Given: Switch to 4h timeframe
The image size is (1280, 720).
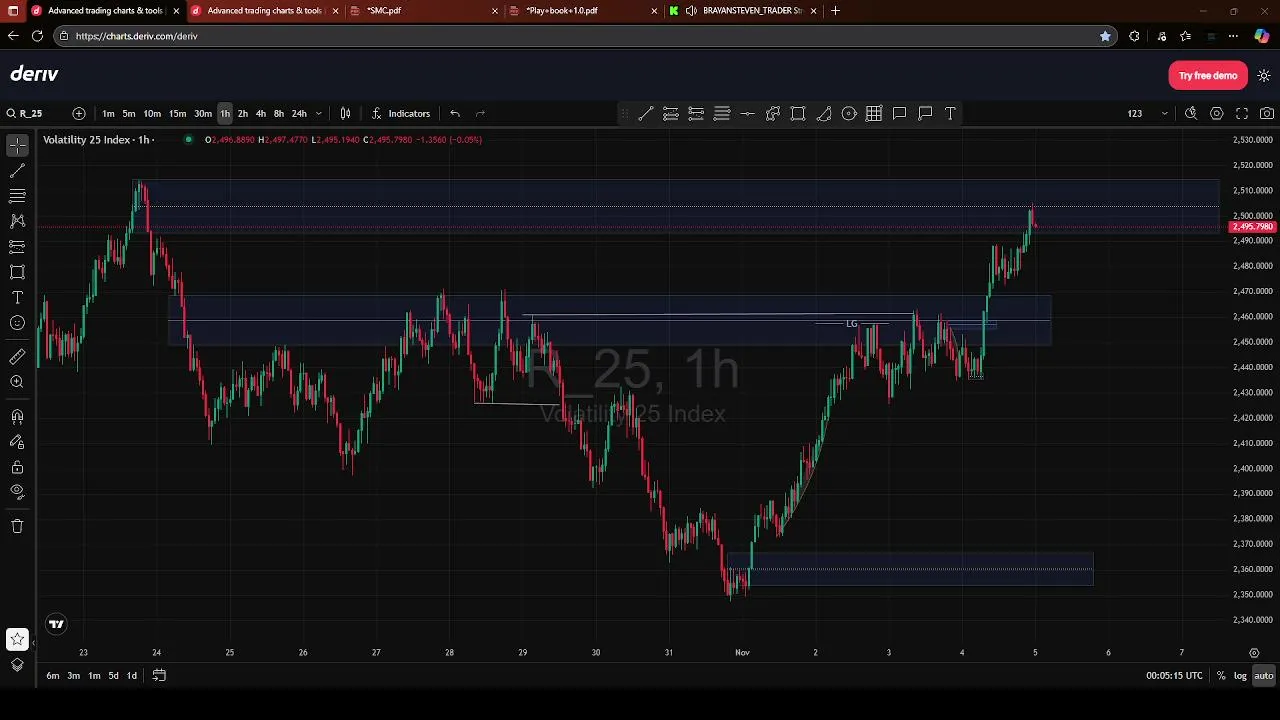Looking at the screenshot, I should [261, 113].
